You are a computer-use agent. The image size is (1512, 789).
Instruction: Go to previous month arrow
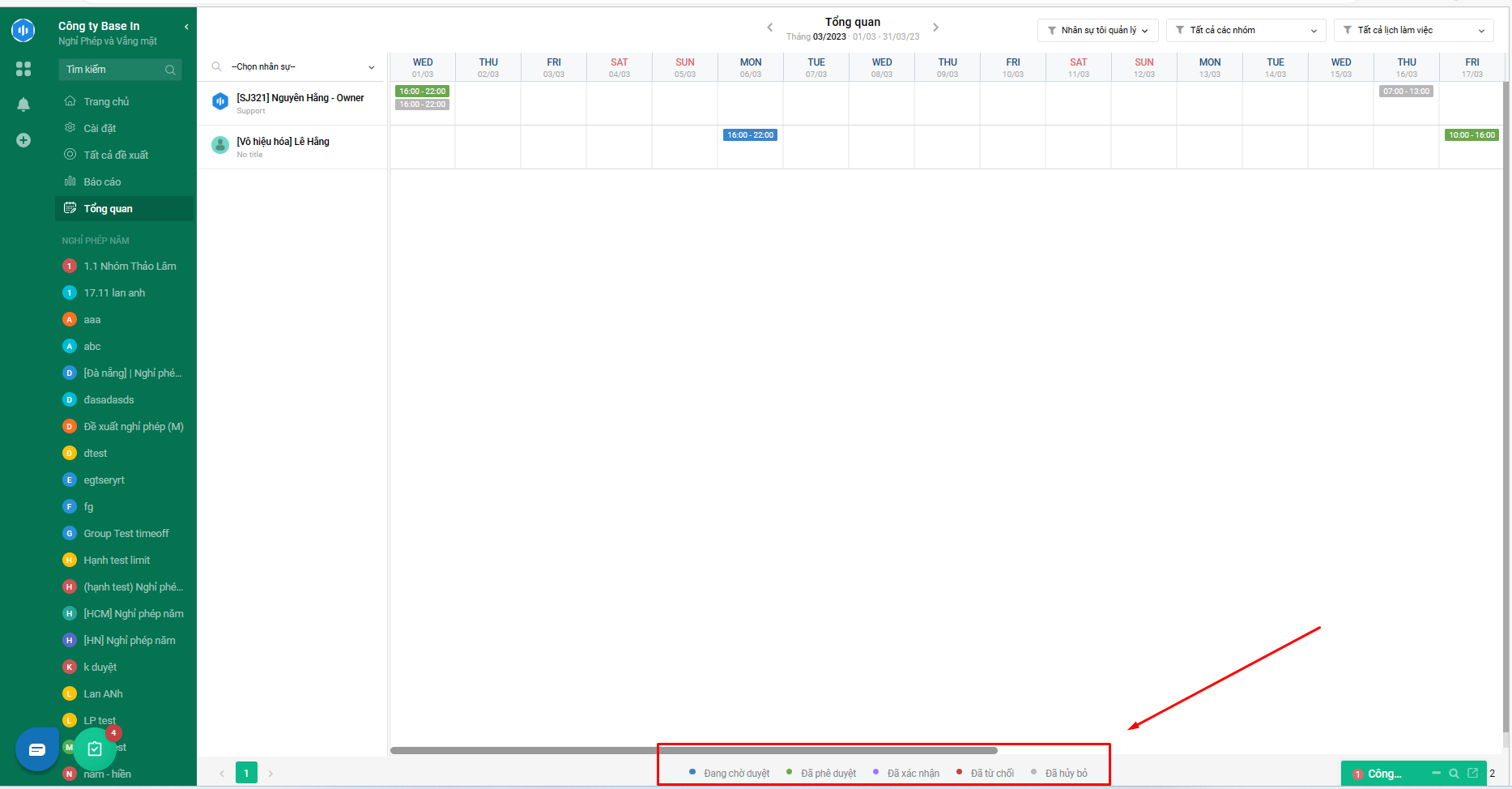point(770,28)
